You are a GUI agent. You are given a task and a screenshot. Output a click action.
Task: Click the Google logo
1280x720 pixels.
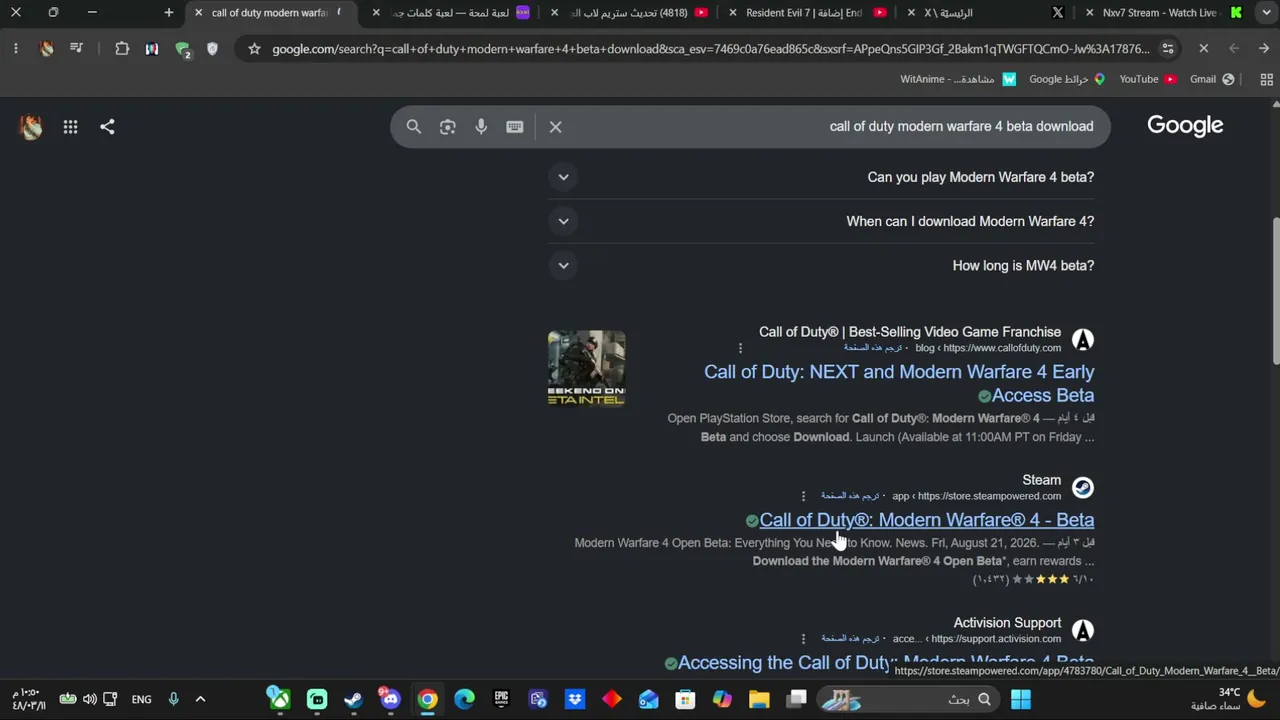click(x=1185, y=126)
